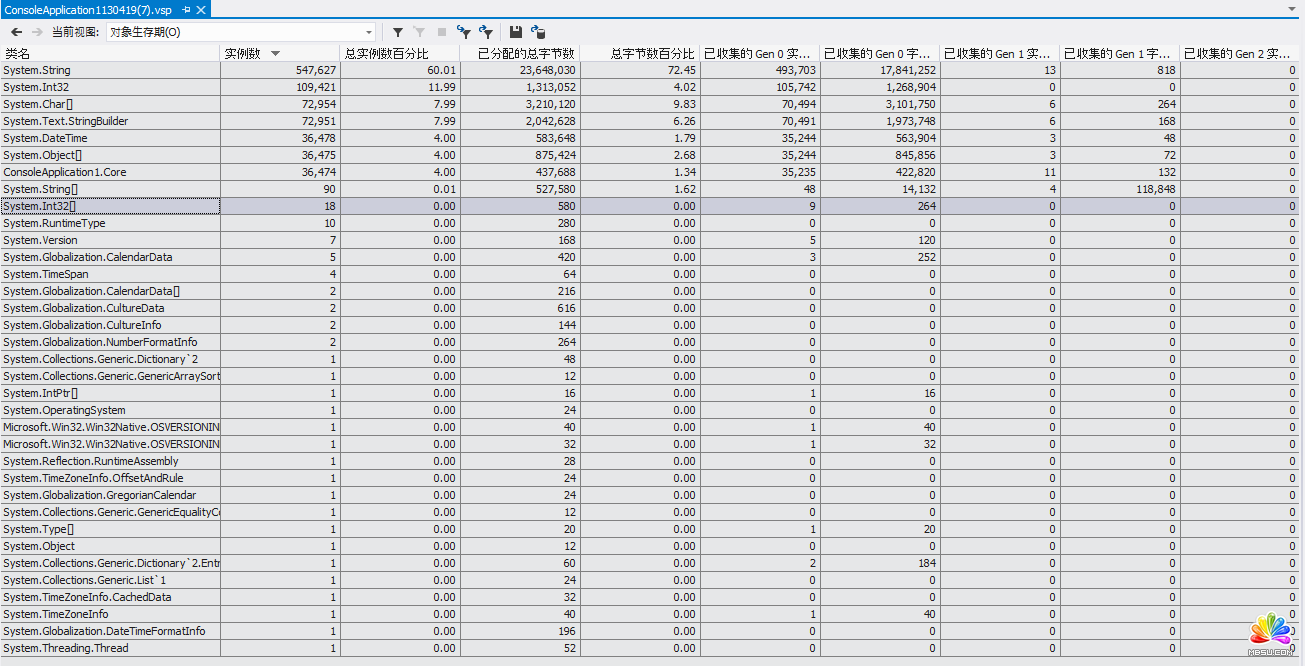Screen dimensions: 1305x666
Task: Click the second funnel icon with blue arrow
Action: pyautogui.click(x=486, y=32)
